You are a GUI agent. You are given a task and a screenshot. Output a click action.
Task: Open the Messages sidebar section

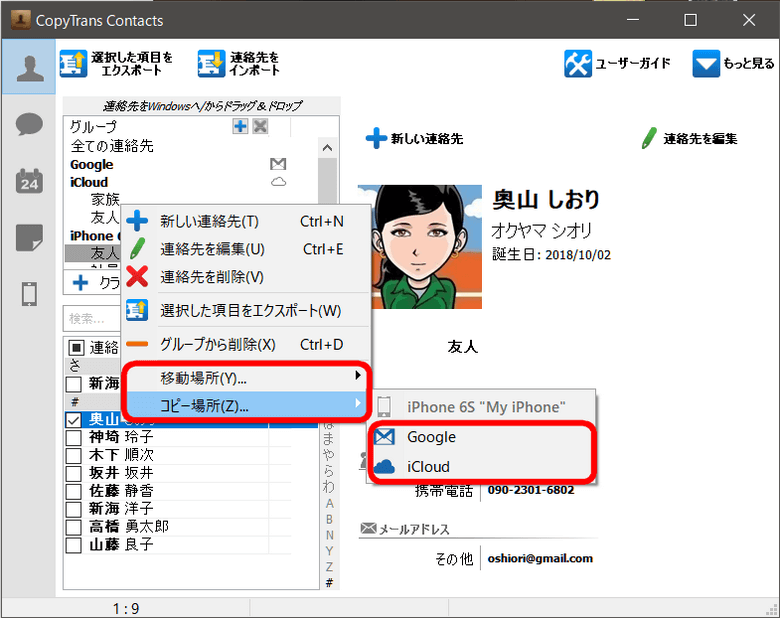pos(29,124)
